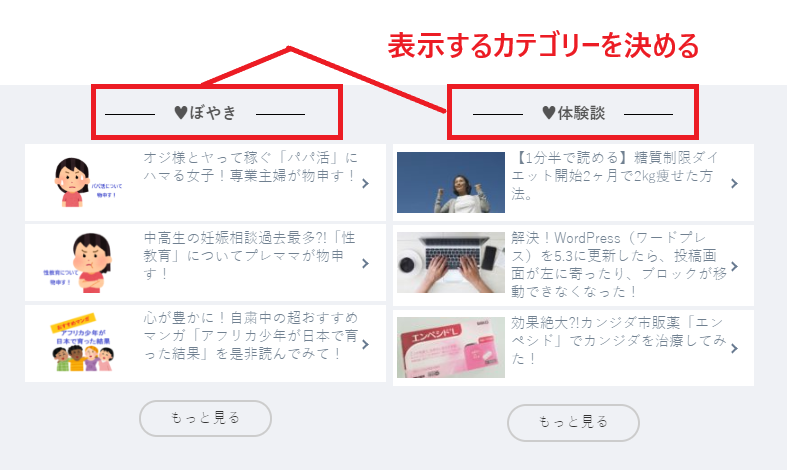The width and height of the screenshot is (787, 470).
Task: Click the chevron arrow on the 性教育 article
Action: tap(365, 264)
